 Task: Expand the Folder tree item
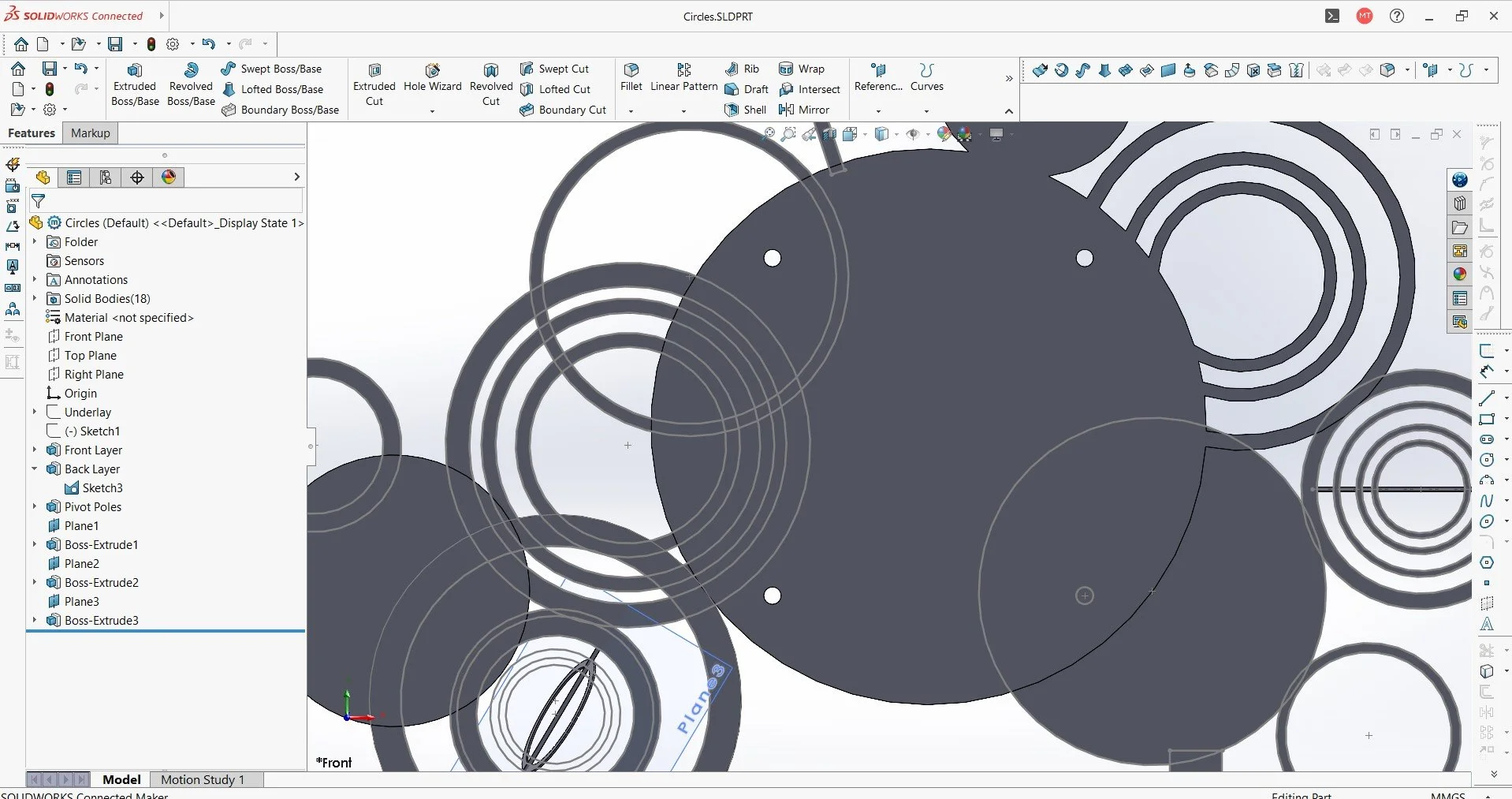34,242
